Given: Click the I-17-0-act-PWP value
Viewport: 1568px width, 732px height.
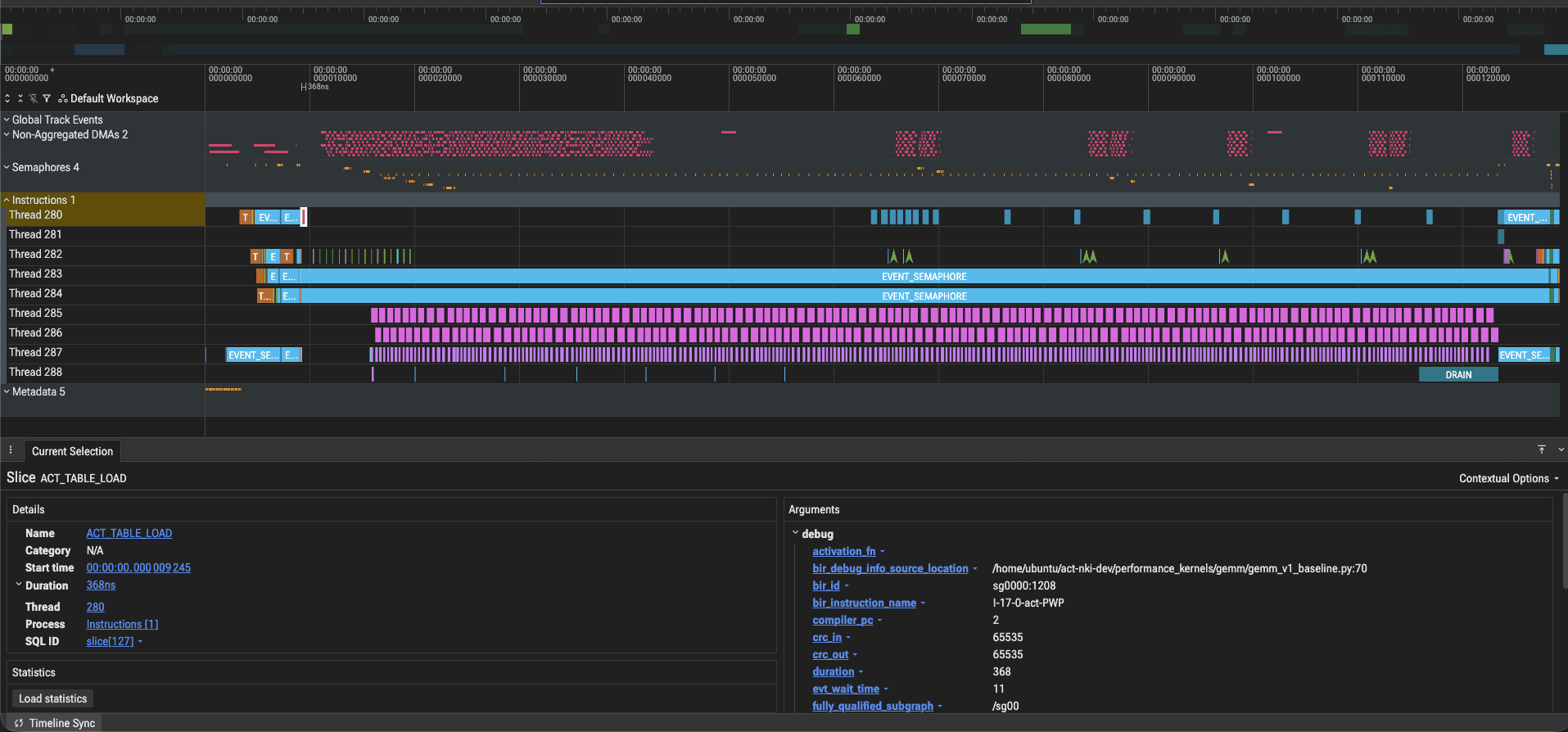Looking at the screenshot, I should coord(1028,603).
